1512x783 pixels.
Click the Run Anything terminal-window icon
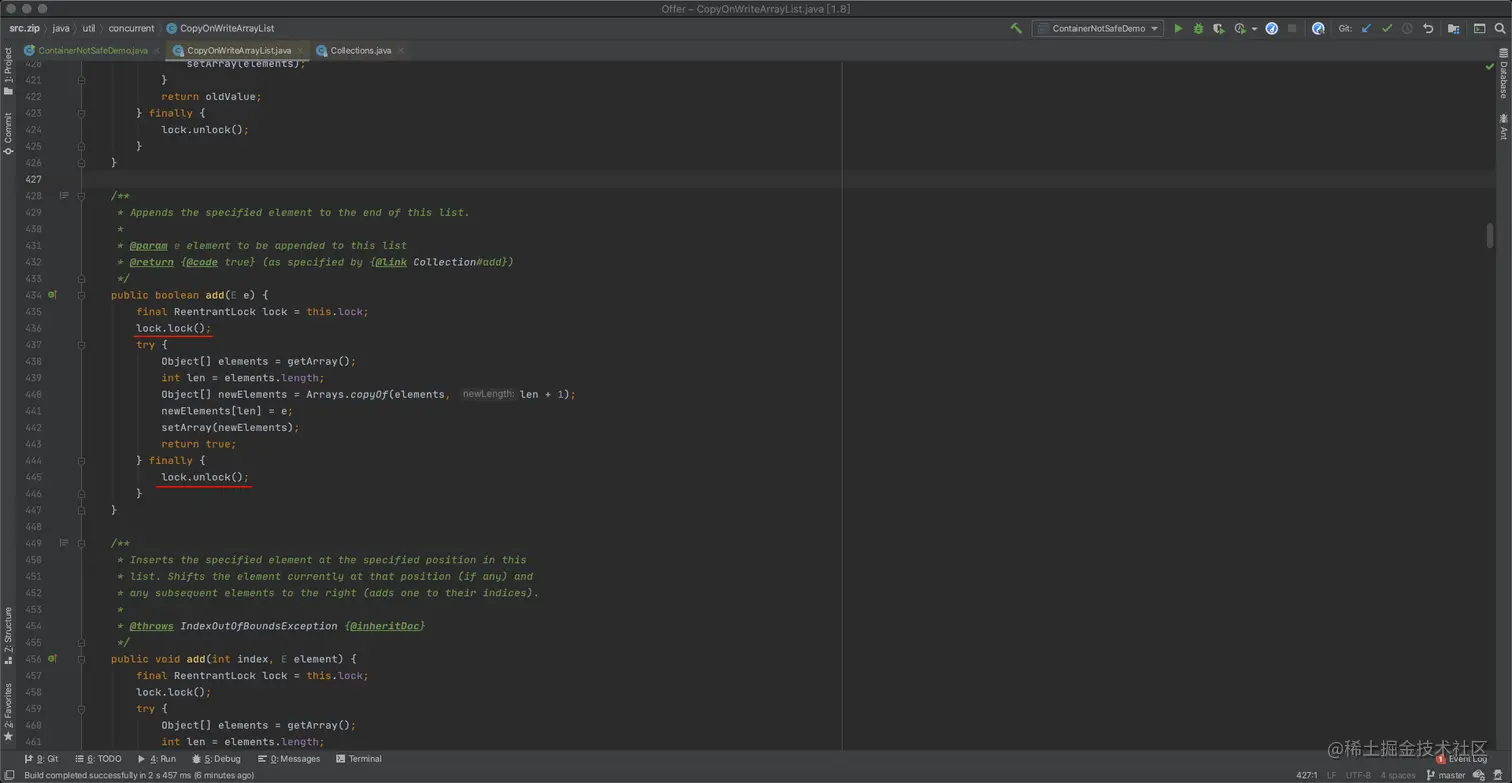(x=1479, y=29)
